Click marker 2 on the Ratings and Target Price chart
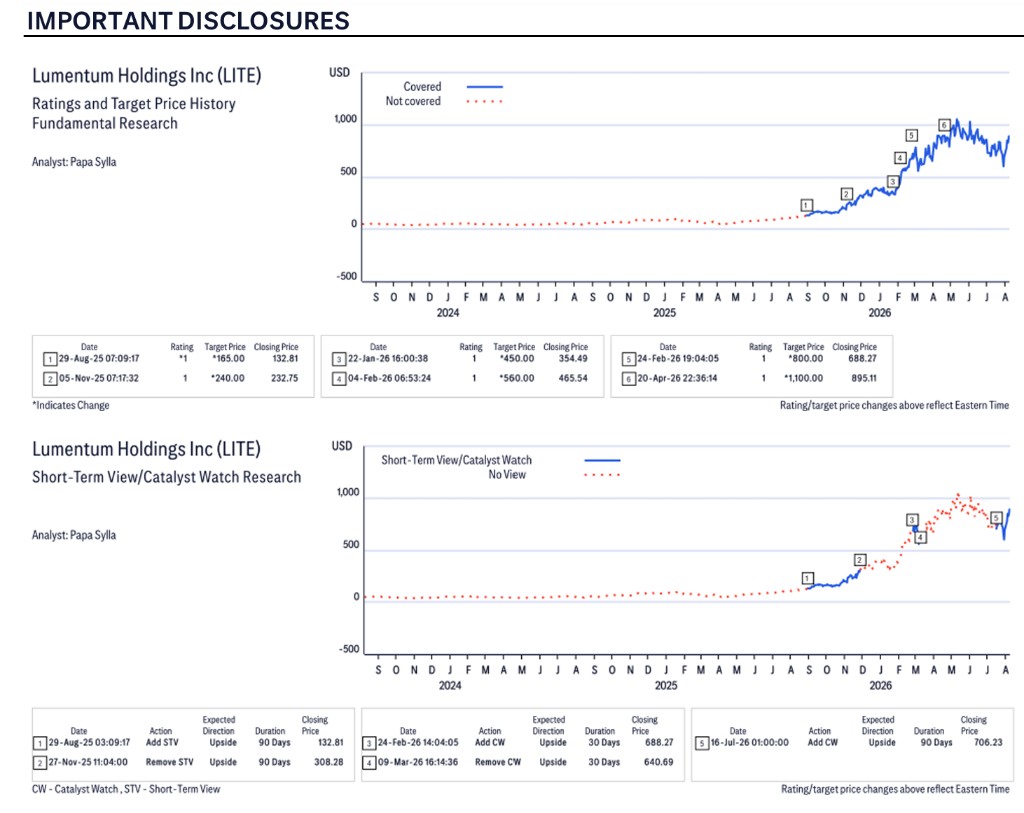1024x813 pixels. (846, 194)
